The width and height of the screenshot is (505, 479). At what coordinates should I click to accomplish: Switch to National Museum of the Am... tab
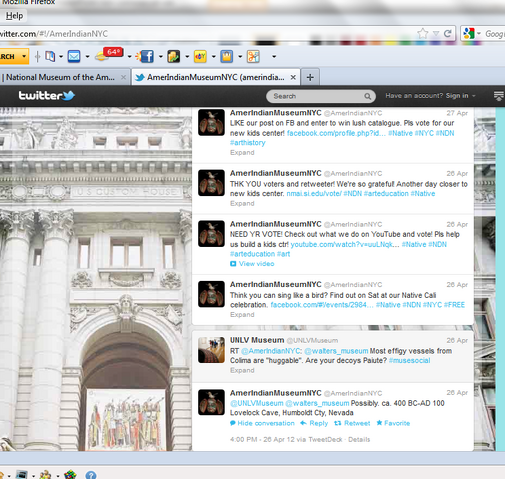(x=60, y=77)
